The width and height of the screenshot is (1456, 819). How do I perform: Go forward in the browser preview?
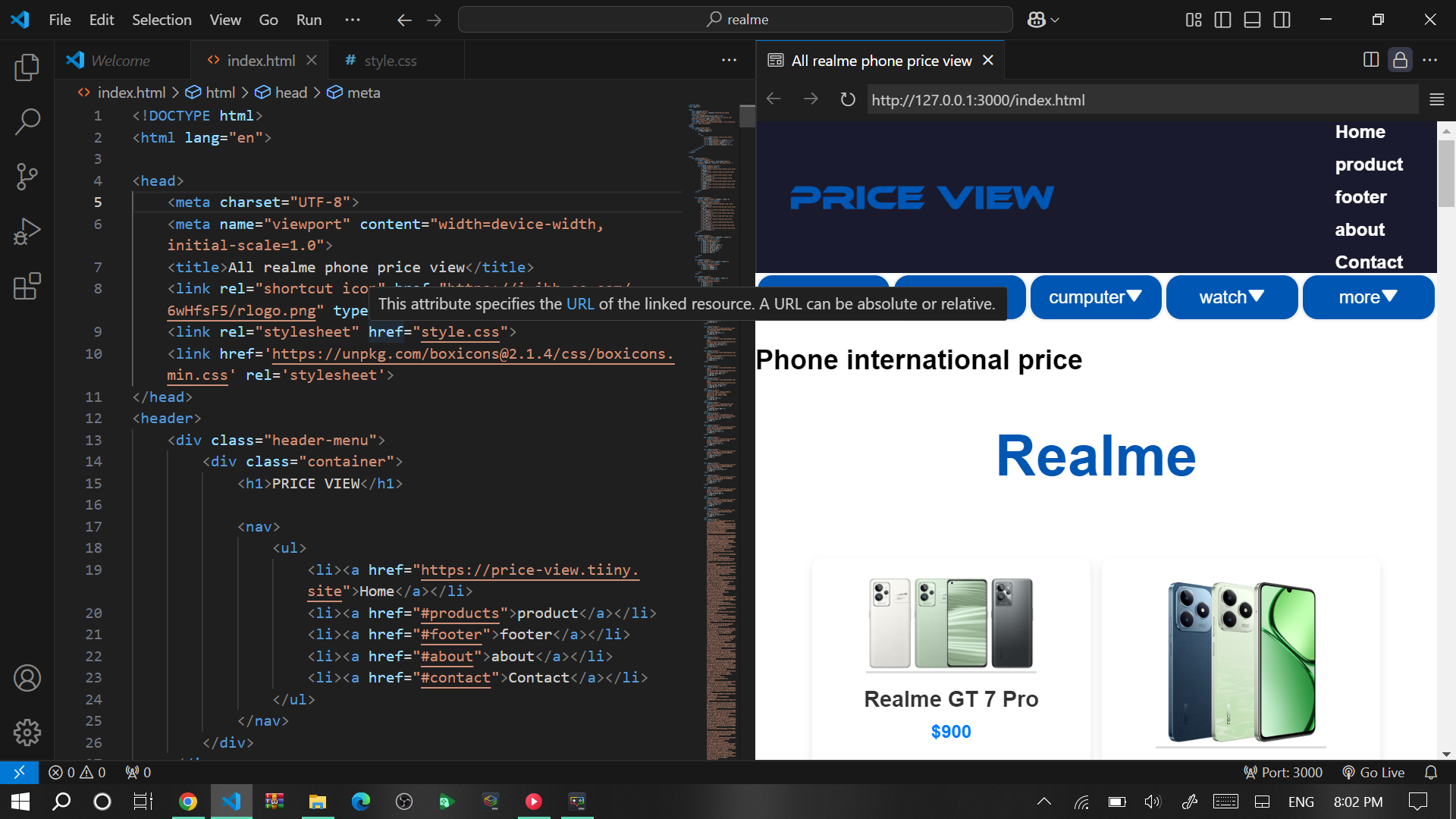[811, 99]
